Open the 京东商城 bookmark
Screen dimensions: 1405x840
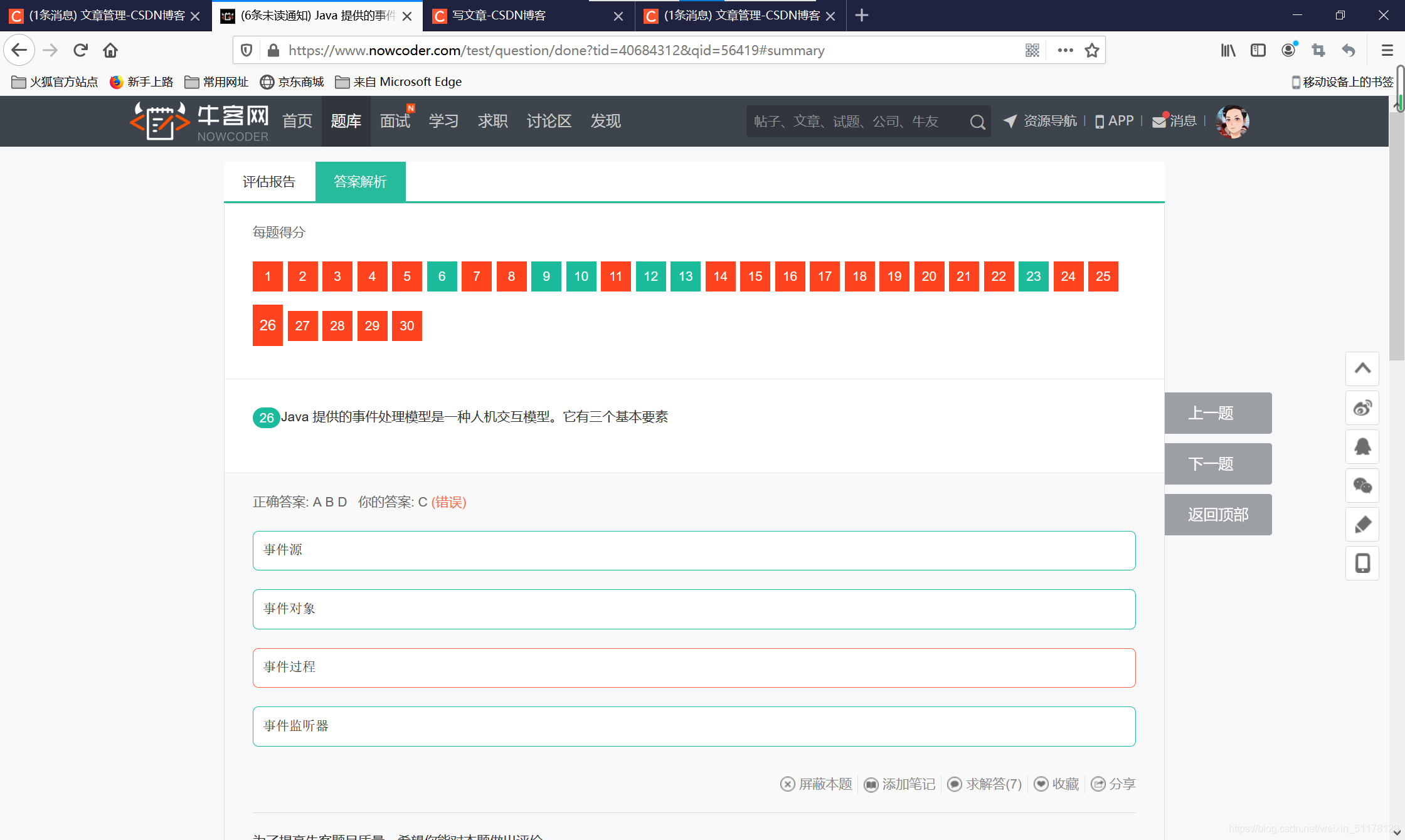click(292, 82)
